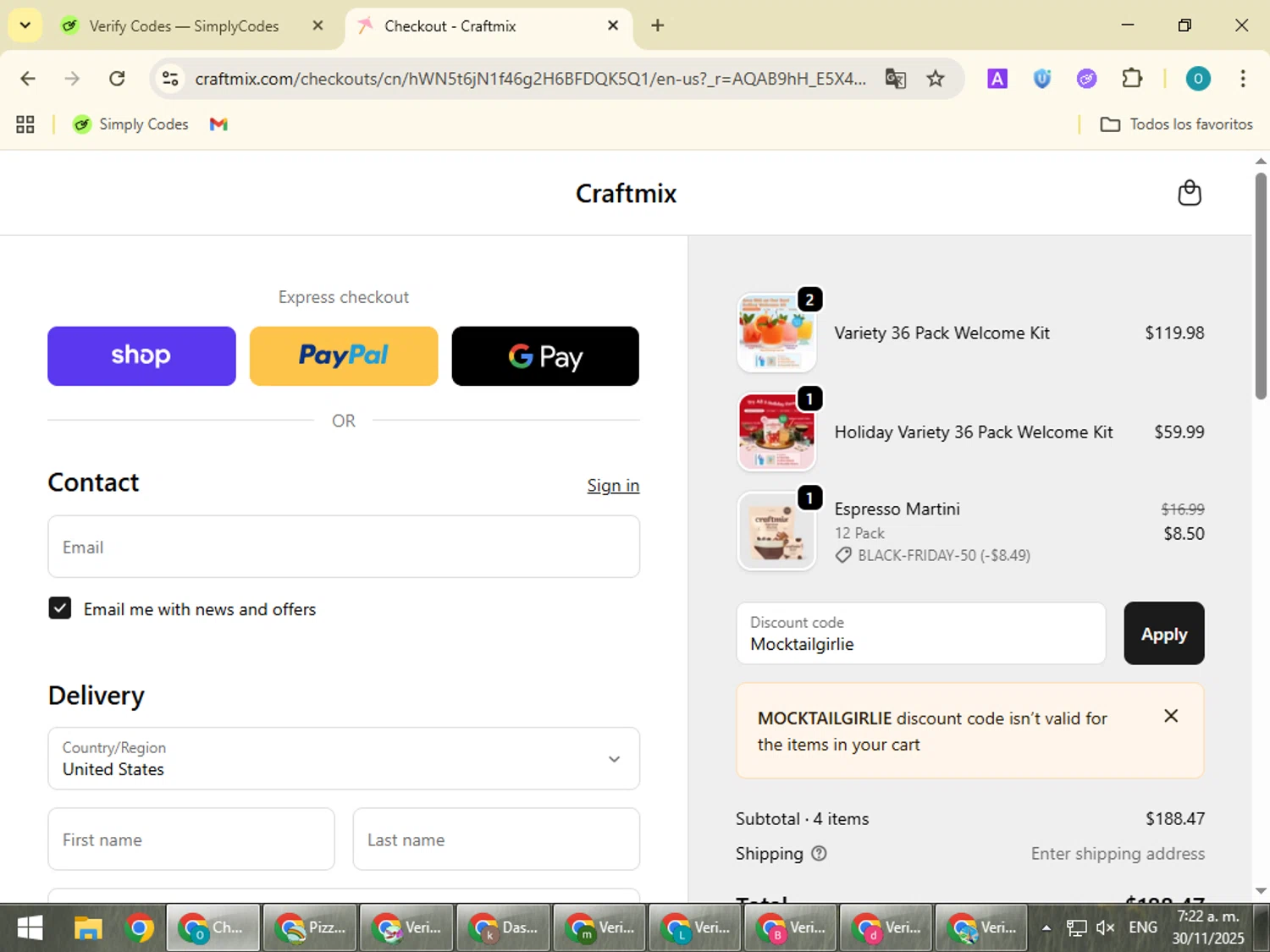Focus the Email input field

(344, 547)
